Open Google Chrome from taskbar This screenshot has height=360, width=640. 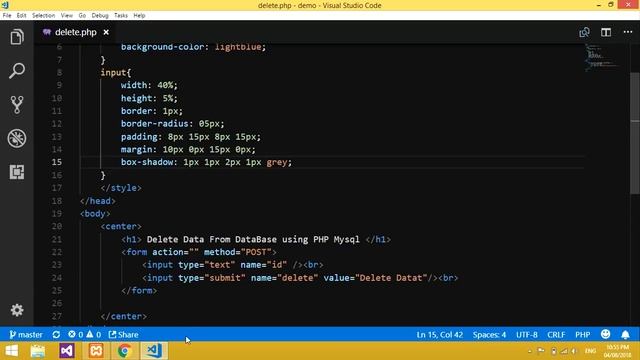[124, 351]
